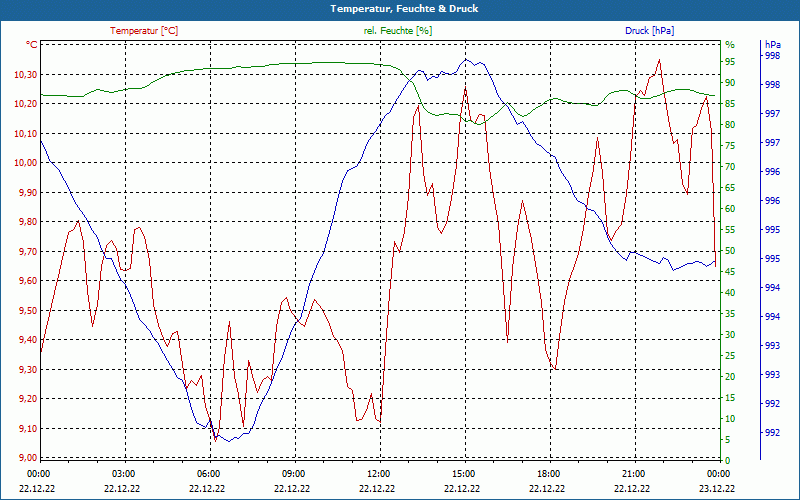Screen dimensions: 800x500
Task: Click temperature axis value '9,00'
Action: pyautogui.click(x=28, y=458)
